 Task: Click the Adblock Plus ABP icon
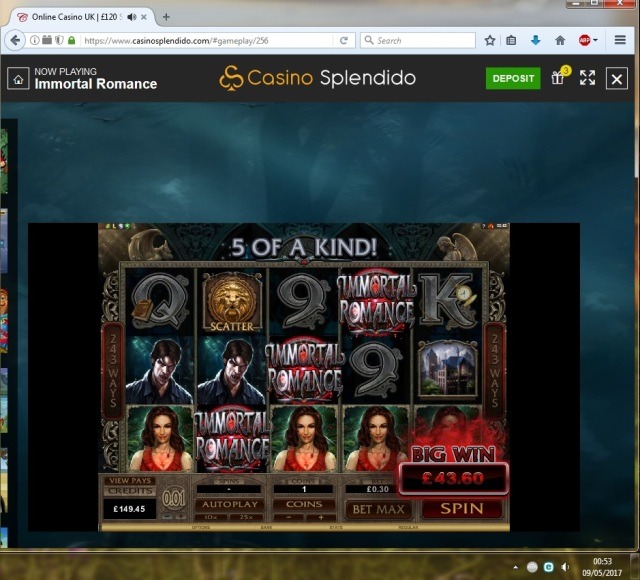tap(584, 40)
